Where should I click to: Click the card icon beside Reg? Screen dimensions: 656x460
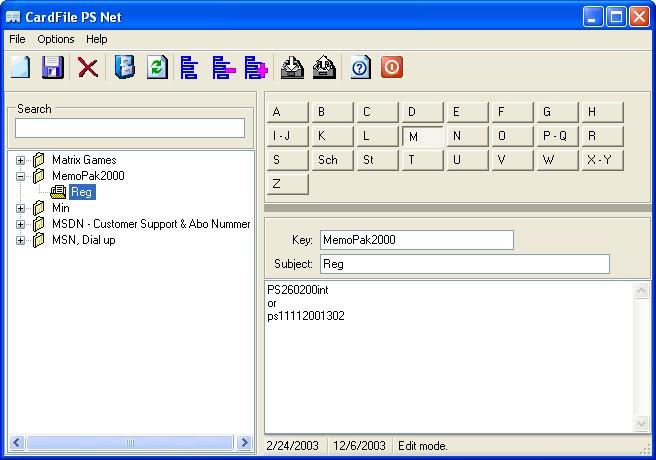tap(58, 192)
